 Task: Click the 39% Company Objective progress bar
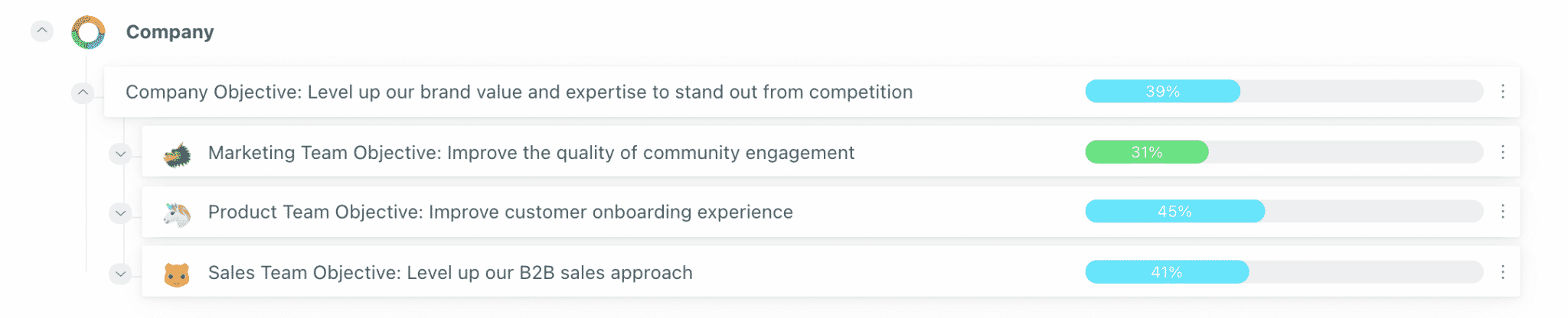(x=1284, y=92)
